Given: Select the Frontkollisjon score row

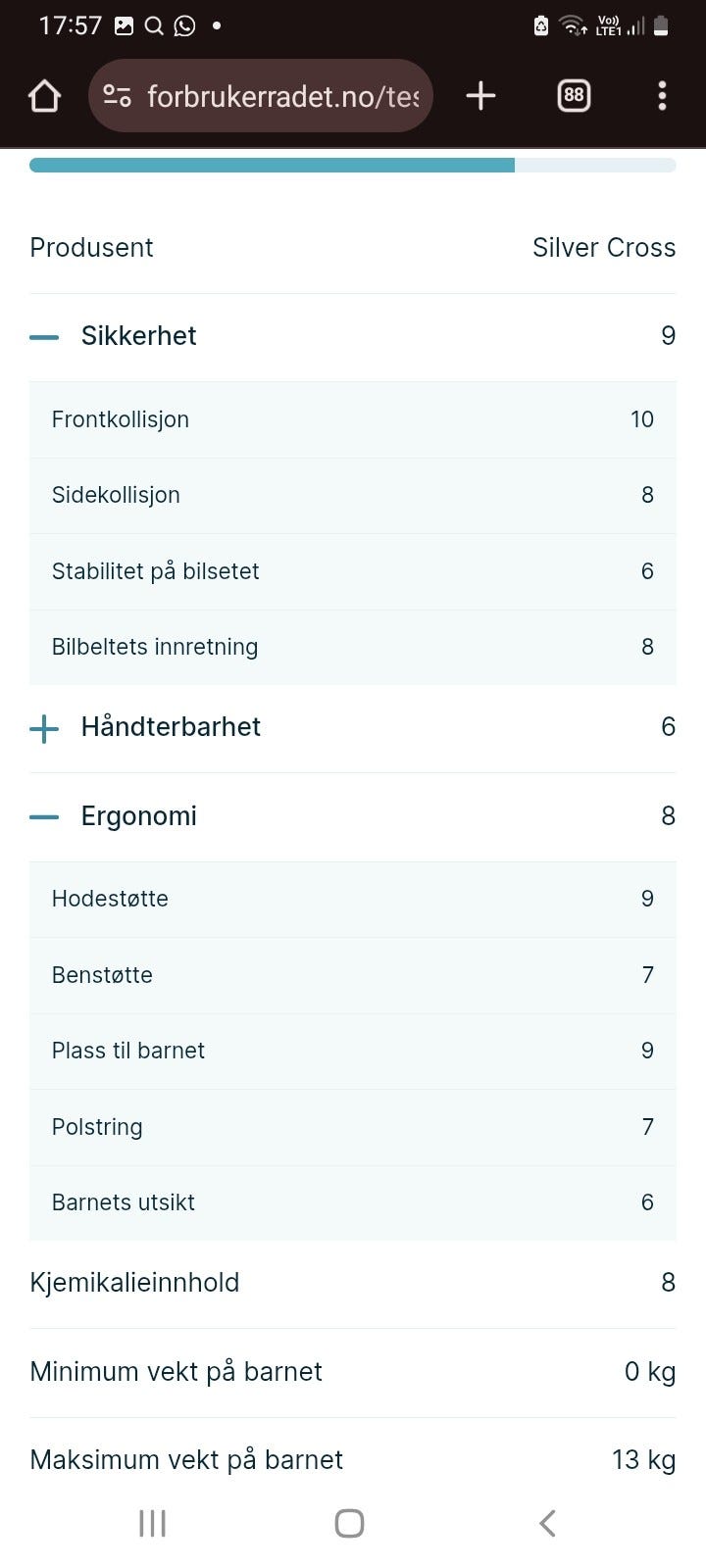Looking at the screenshot, I should click(353, 419).
